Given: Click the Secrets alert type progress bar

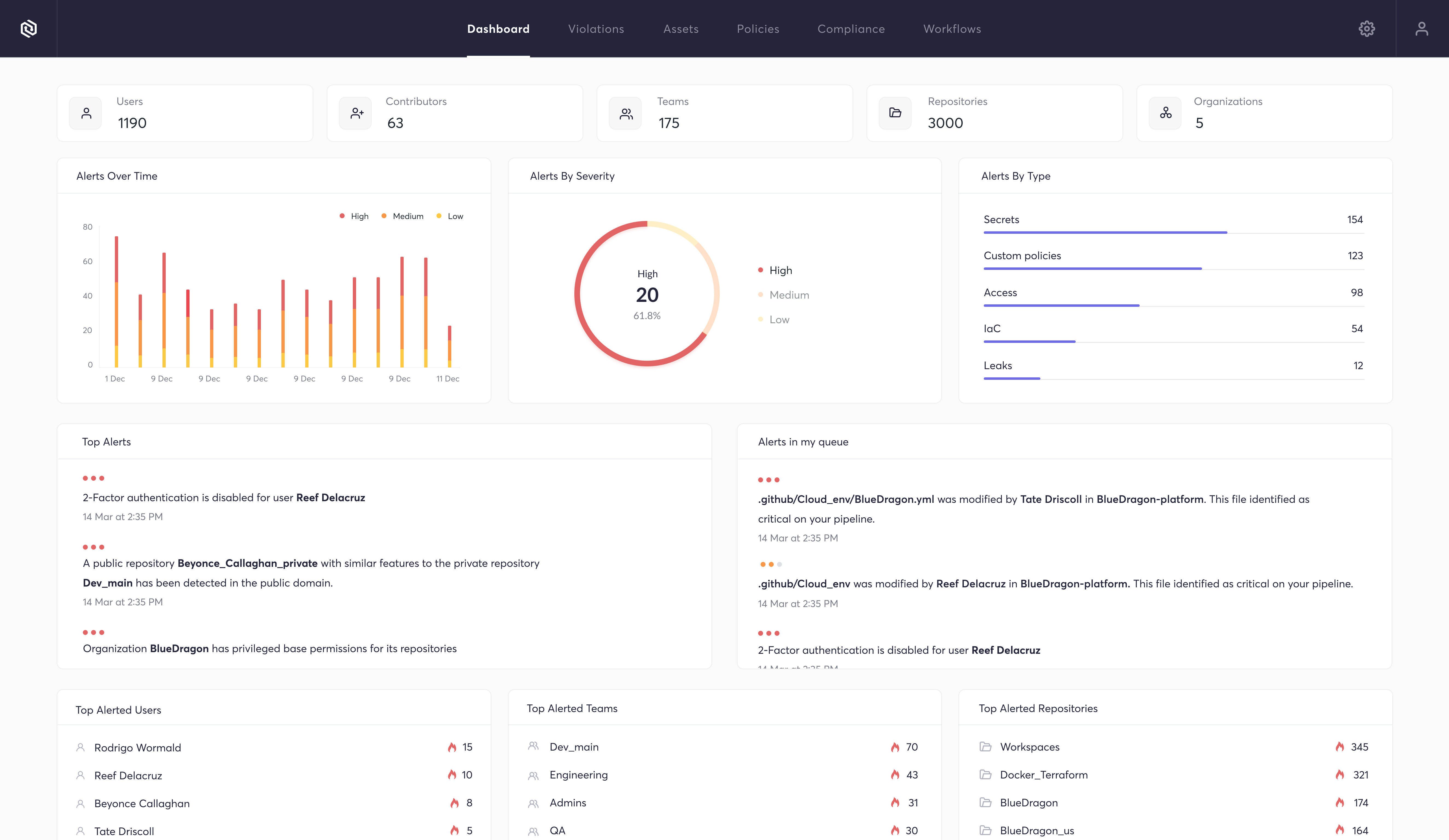Looking at the screenshot, I should tap(1105, 232).
